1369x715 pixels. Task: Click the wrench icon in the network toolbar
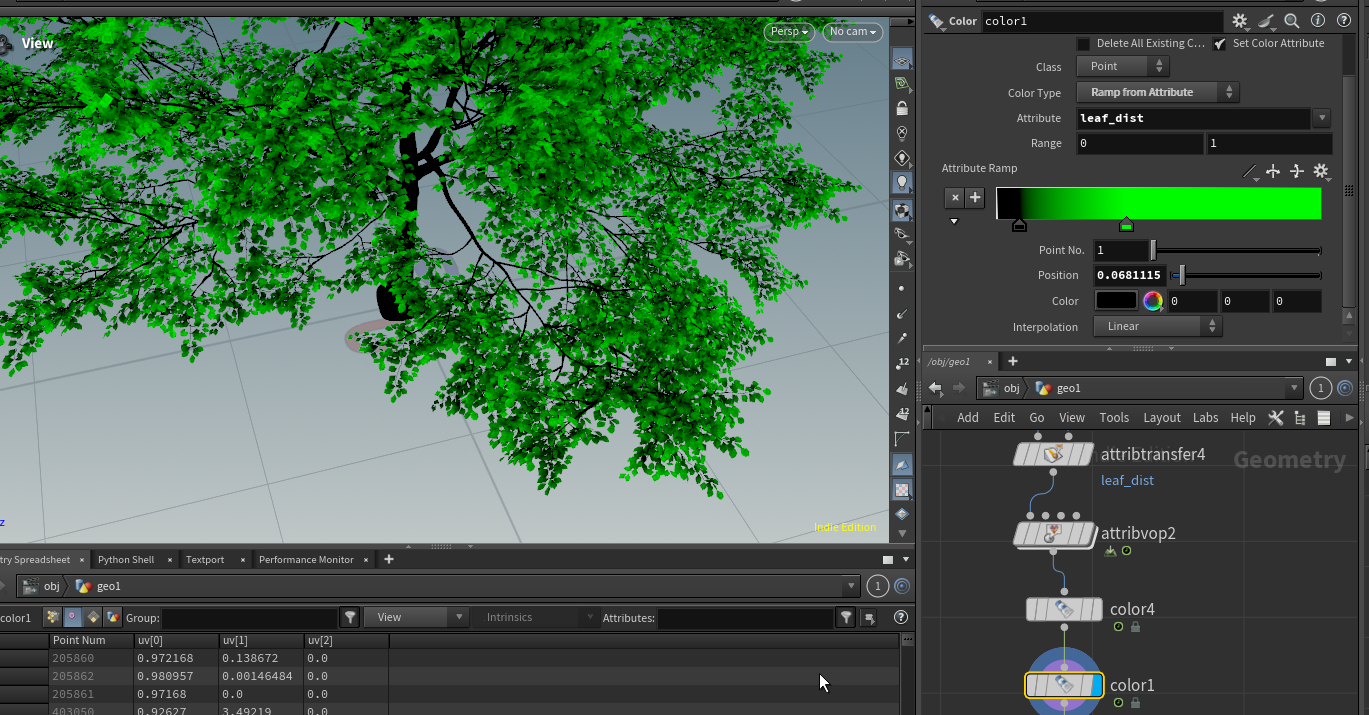click(1275, 418)
